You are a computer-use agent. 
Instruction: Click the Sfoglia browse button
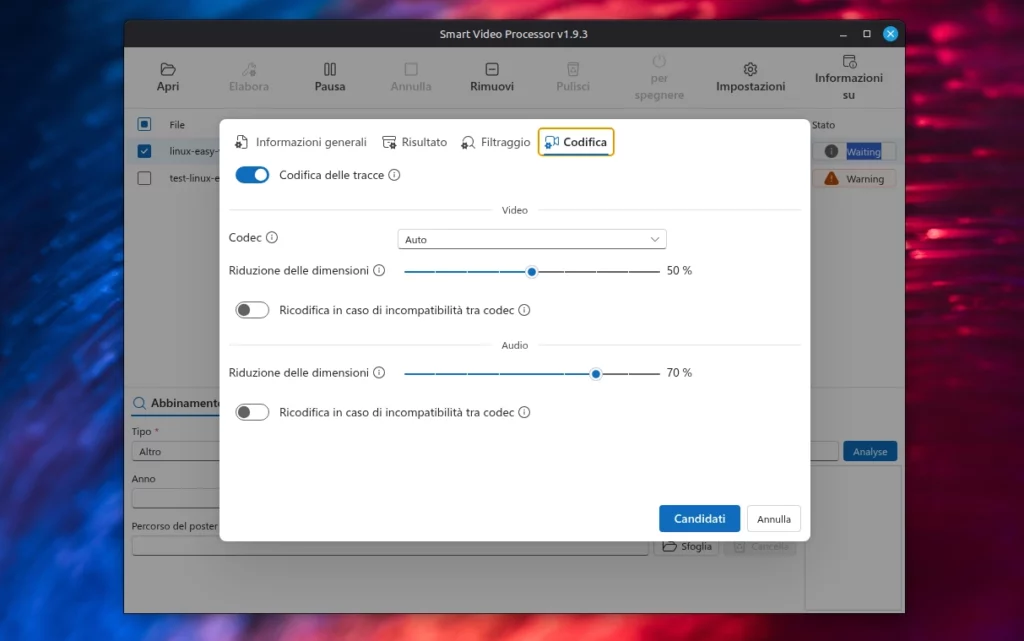pyautogui.click(x=687, y=546)
